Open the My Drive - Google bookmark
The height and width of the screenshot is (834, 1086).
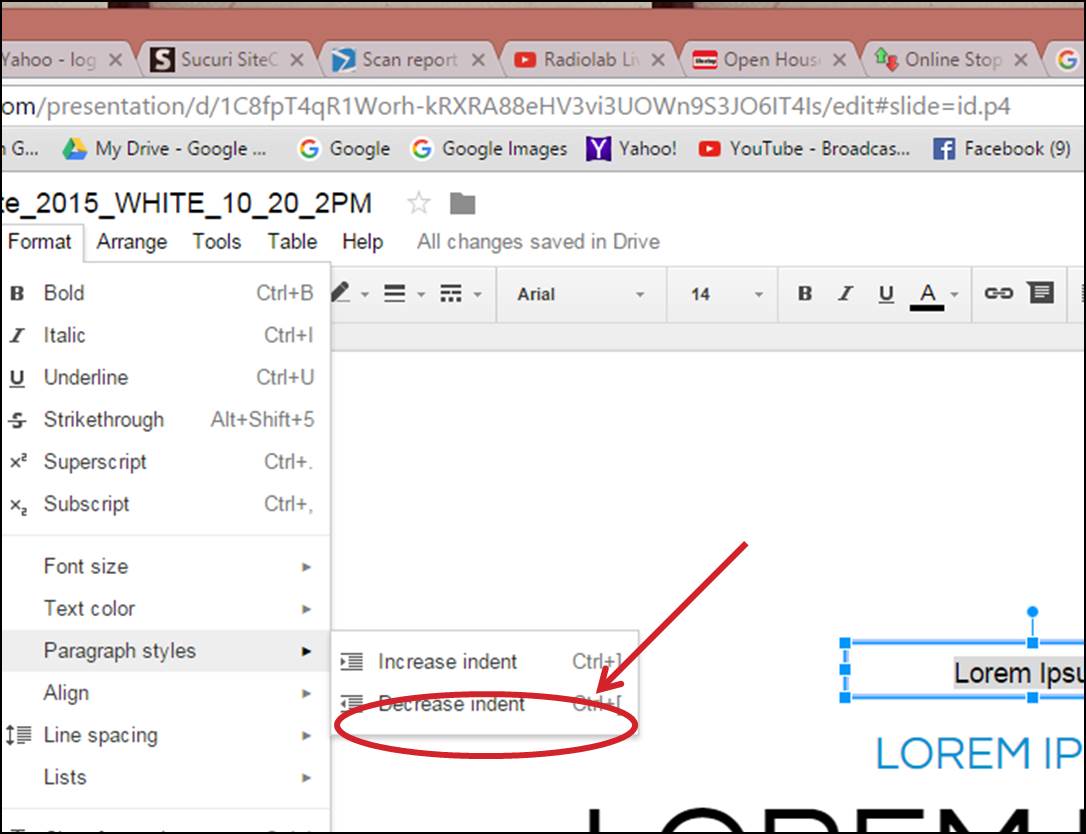coord(165,148)
